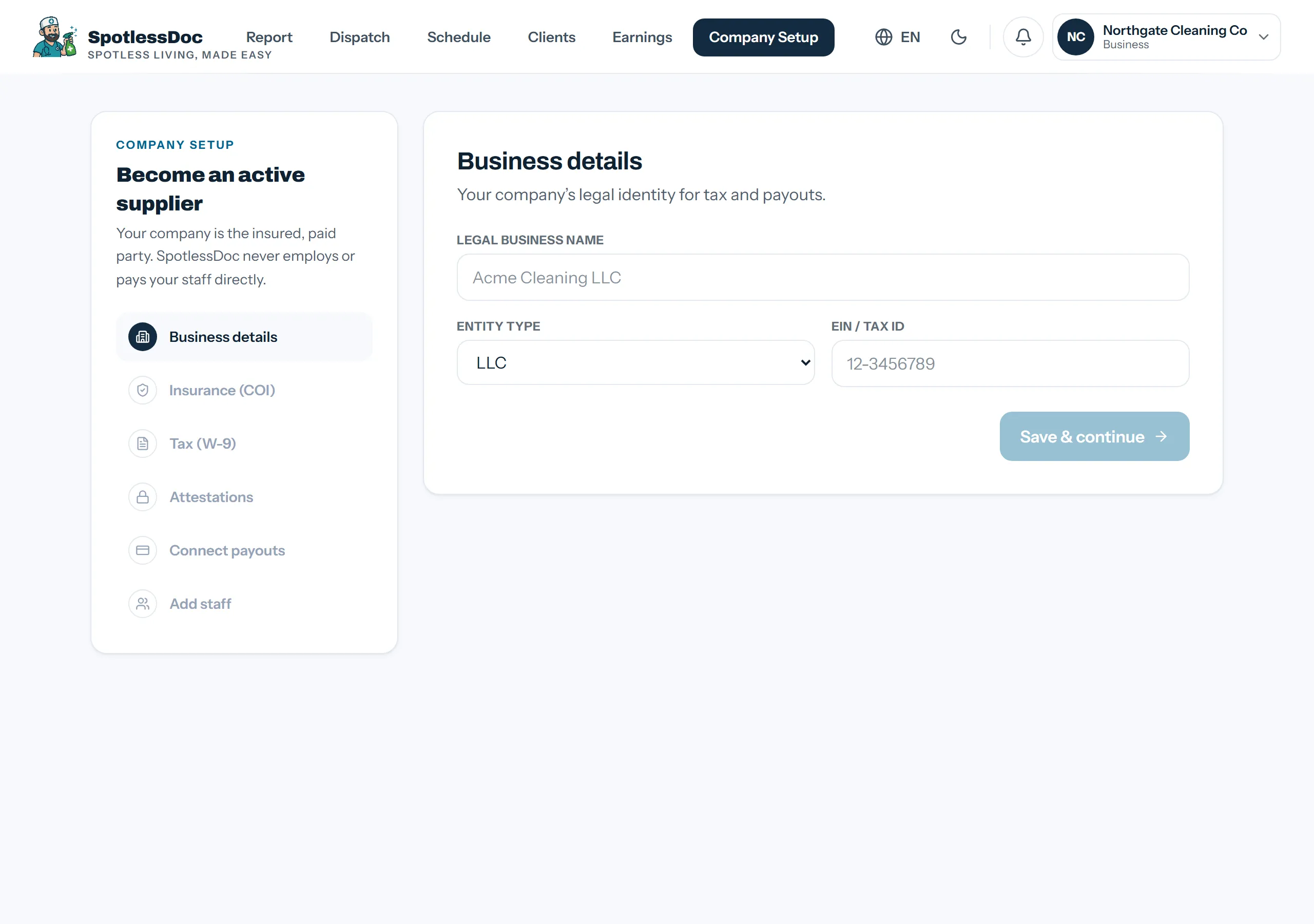Toggle dark mode with the moon icon
Viewport: 1314px width, 924px height.
pos(959,37)
